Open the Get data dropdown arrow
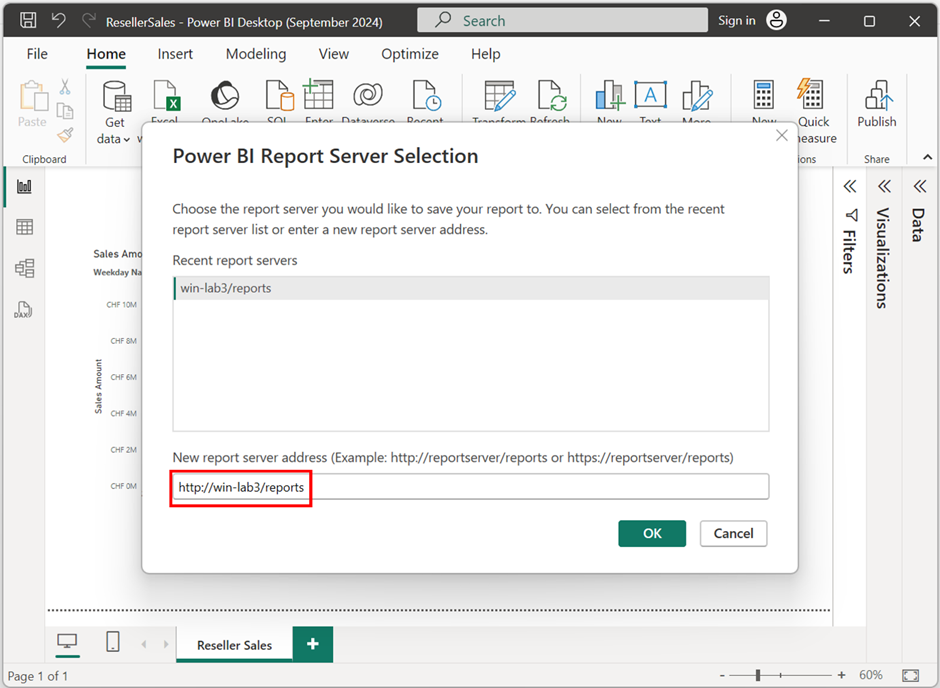 click(126, 140)
